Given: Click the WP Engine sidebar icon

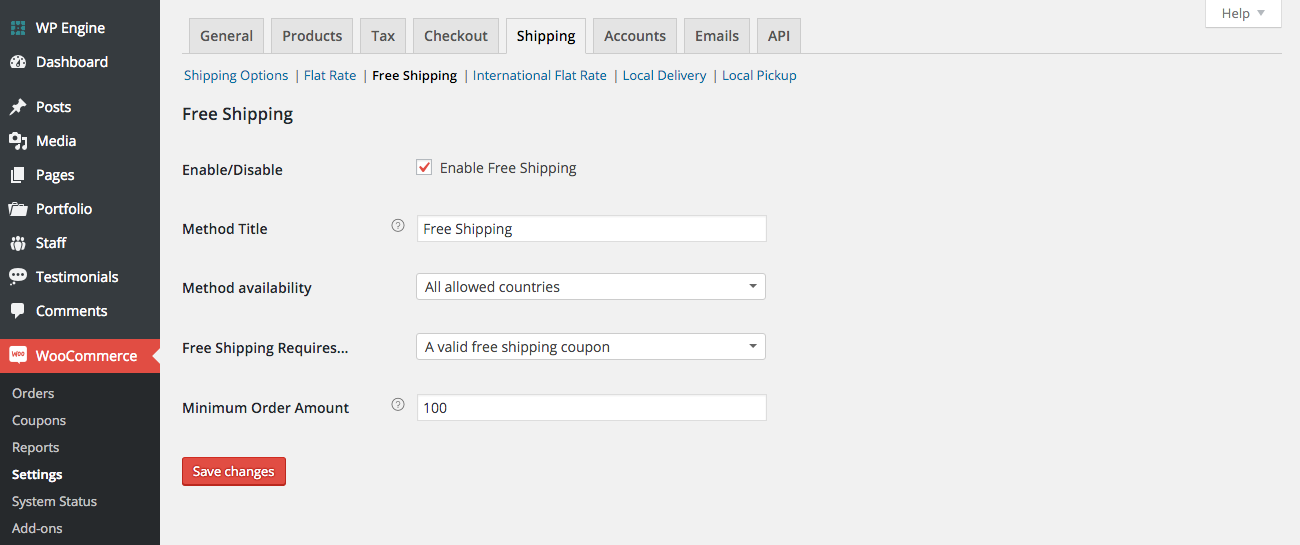Looking at the screenshot, I should (18, 28).
